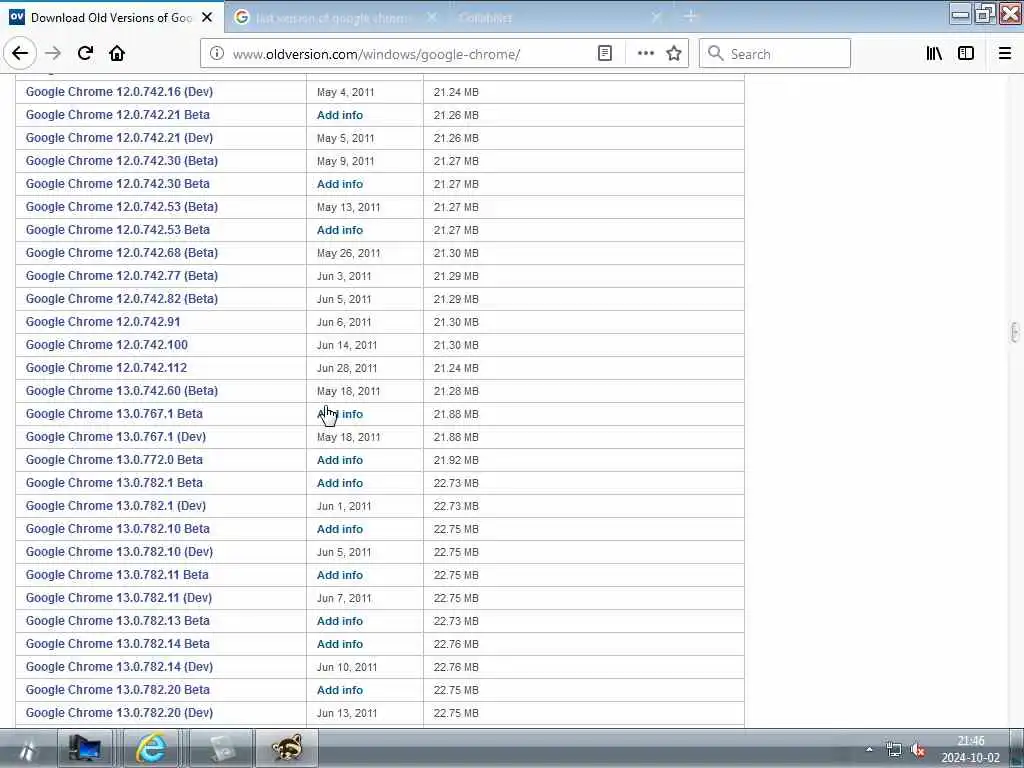The height and width of the screenshot is (768, 1024).
Task: Open the raccoon app in taskbar
Action: click(287, 748)
